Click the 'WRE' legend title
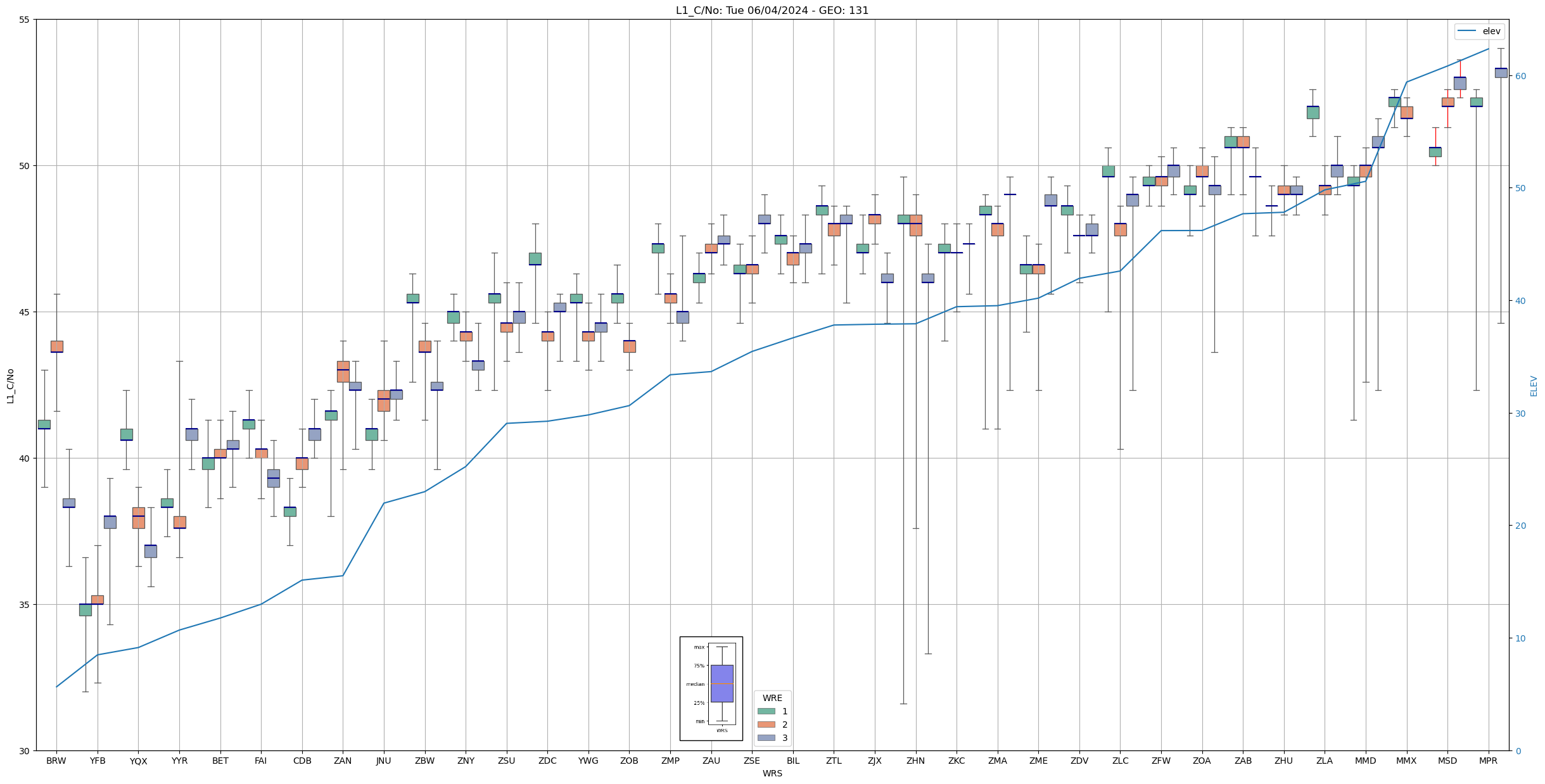 (772, 698)
